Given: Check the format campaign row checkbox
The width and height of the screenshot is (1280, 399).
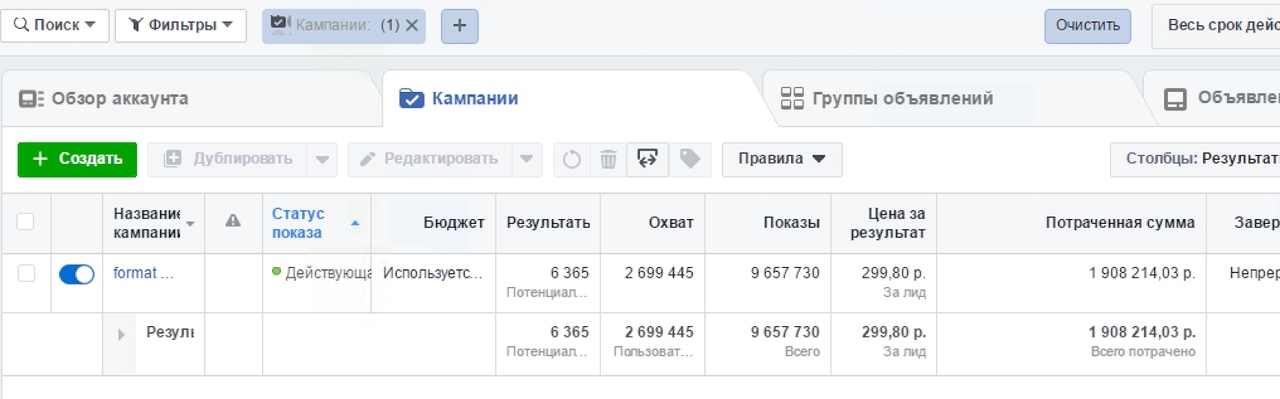Looking at the screenshot, I should tap(26, 274).
